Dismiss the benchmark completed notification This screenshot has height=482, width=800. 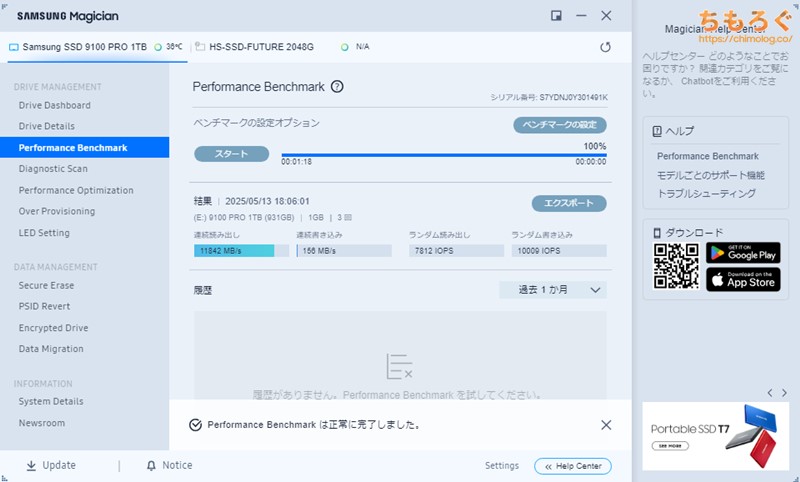click(606, 425)
